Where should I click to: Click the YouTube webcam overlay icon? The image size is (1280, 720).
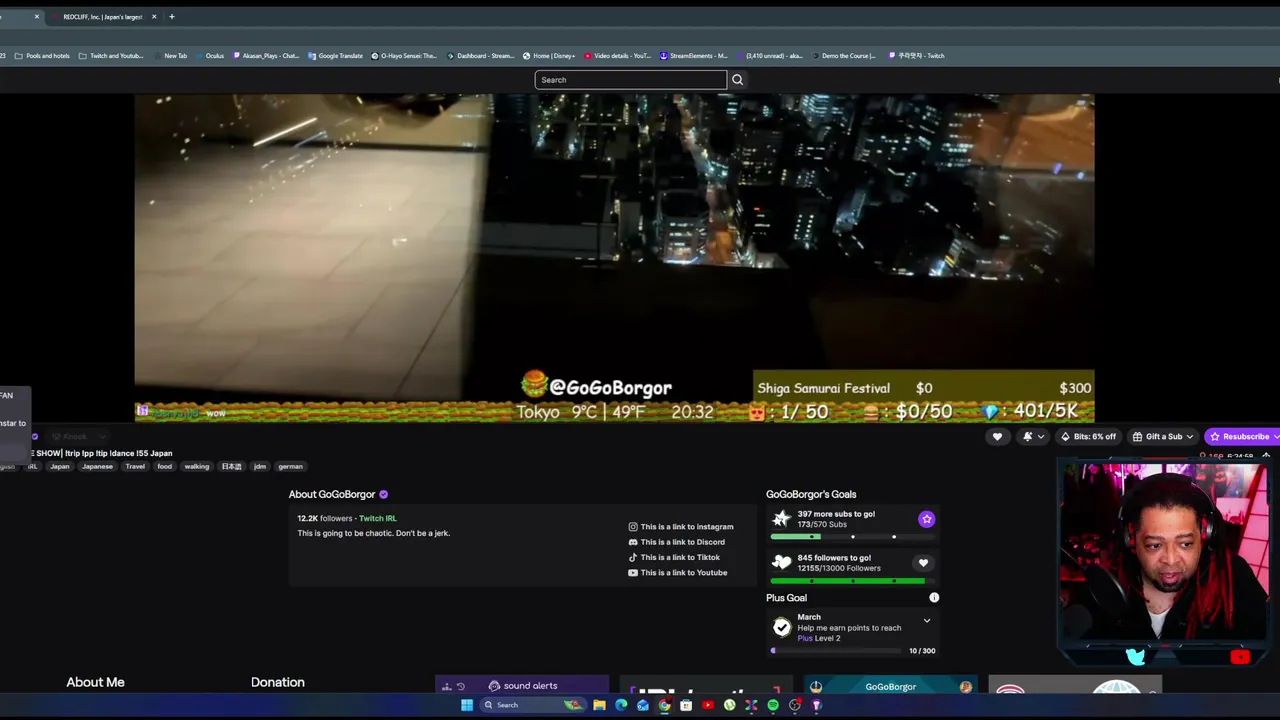click(x=1240, y=657)
